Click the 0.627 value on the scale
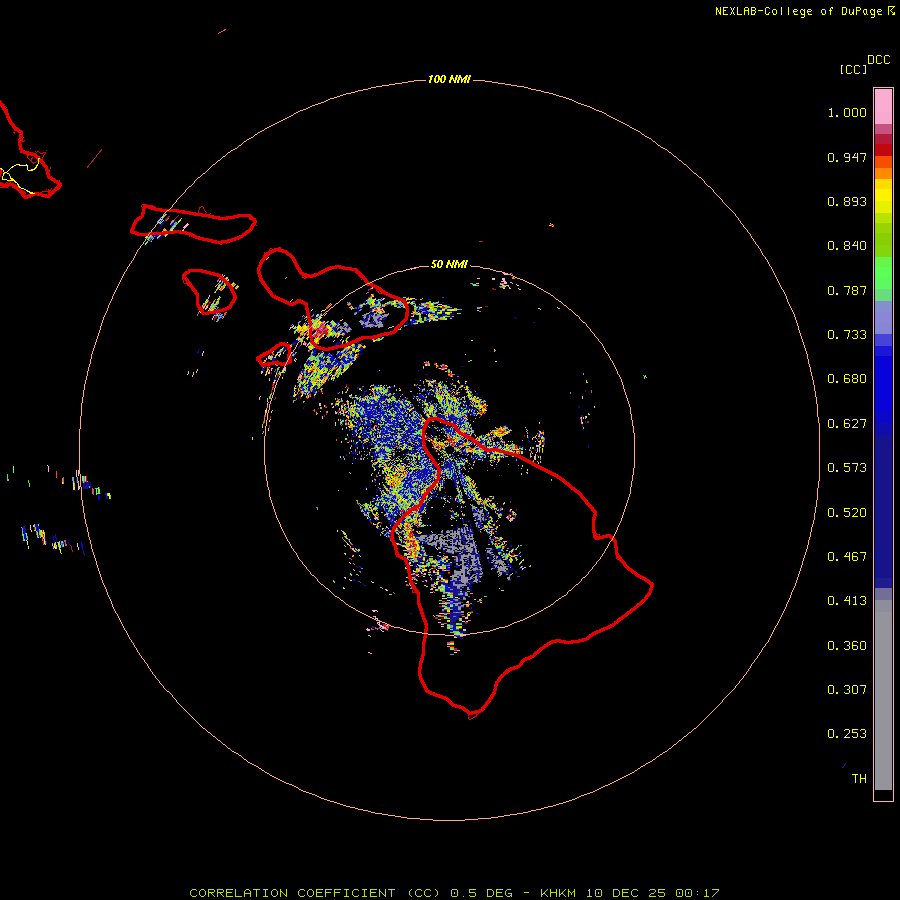Viewport: 900px width, 900px height. click(847, 424)
